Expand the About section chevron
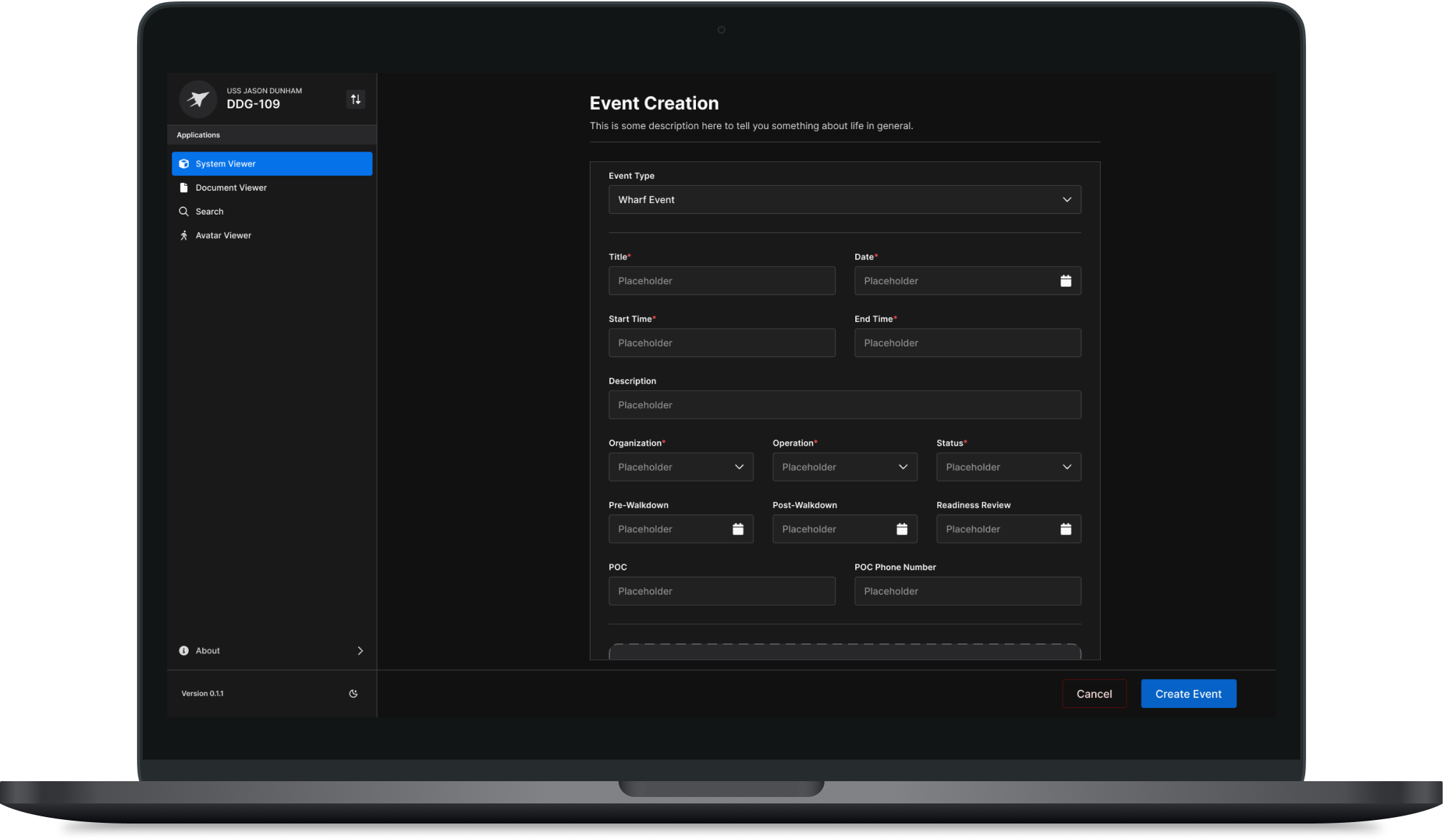Screen dimensions: 1443x840 click(x=360, y=651)
